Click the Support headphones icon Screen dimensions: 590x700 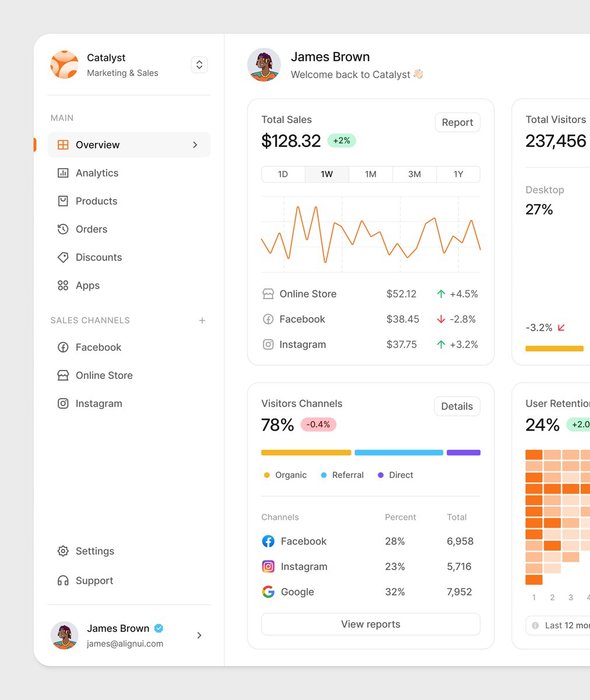(x=63, y=580)
